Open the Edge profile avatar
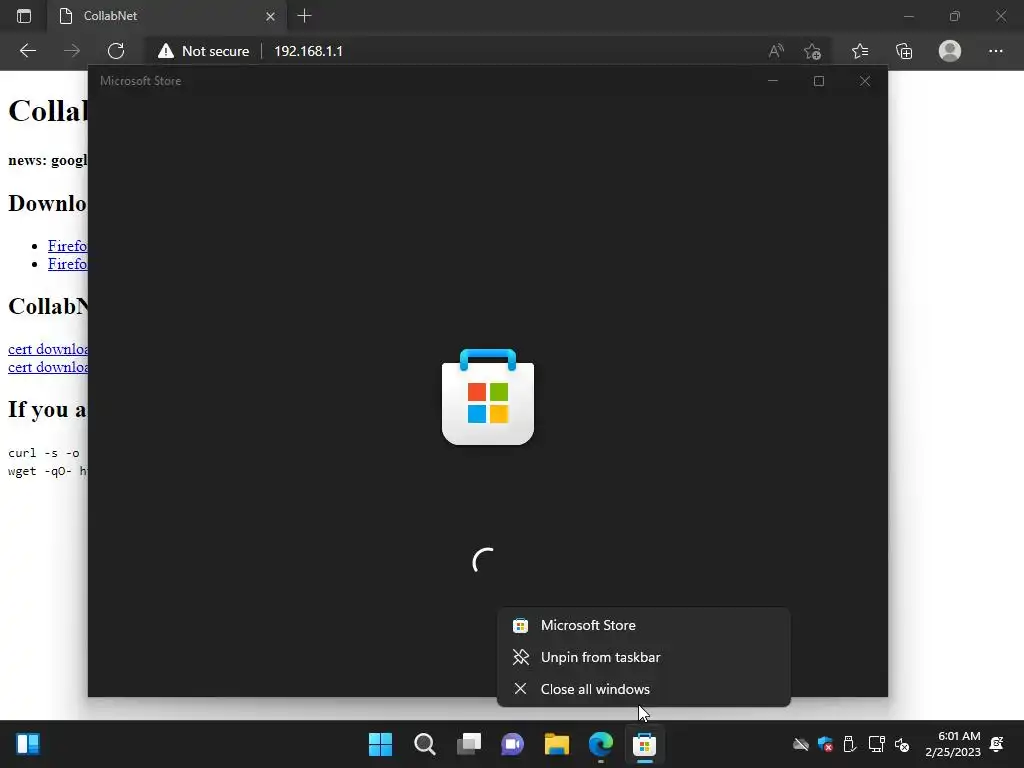 pos(950,51)
